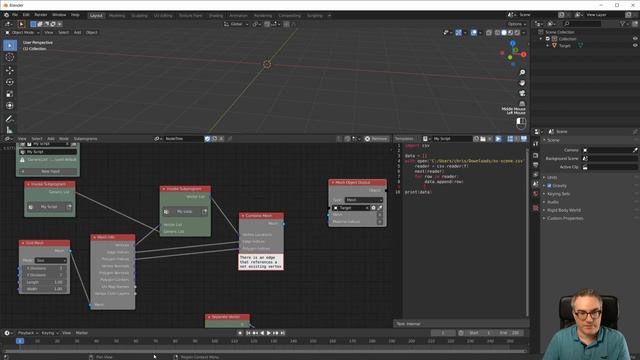Jump to timeline start frame
Screen dimensions: 640x360
(248, 333)
